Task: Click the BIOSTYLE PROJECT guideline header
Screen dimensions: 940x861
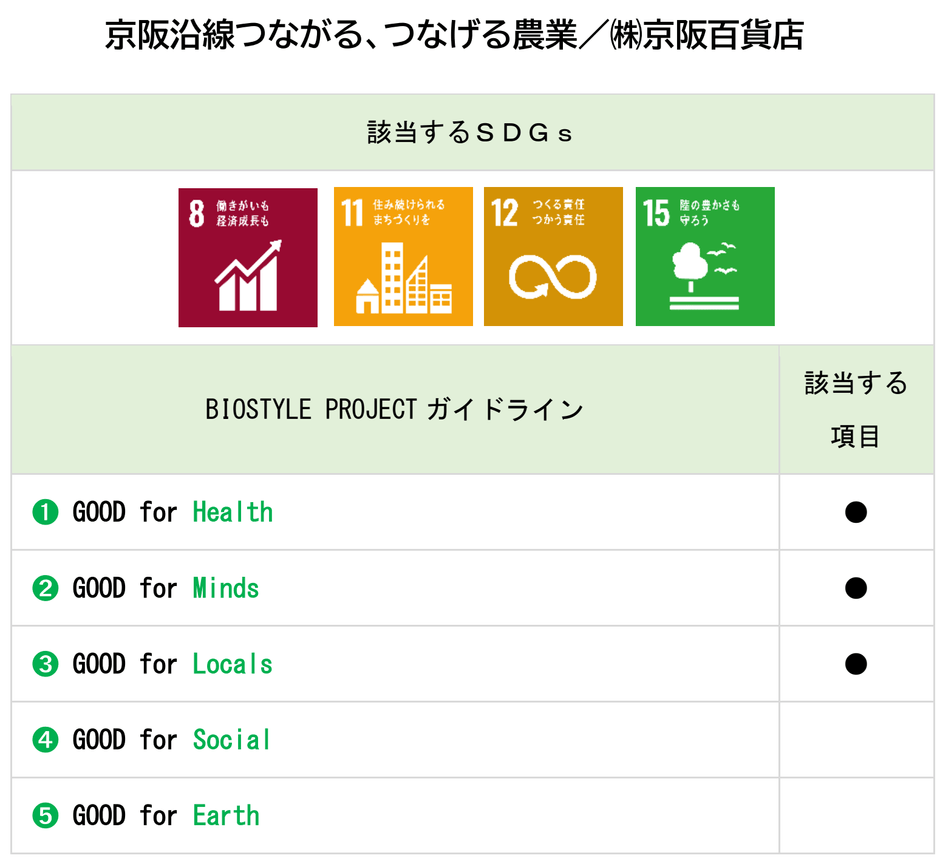Action: (x=395, y=410)
